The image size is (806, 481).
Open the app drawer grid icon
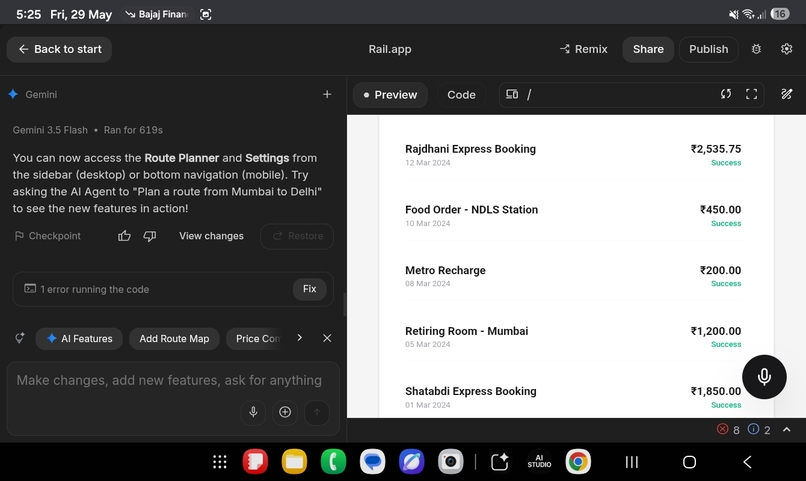(220, 462)
